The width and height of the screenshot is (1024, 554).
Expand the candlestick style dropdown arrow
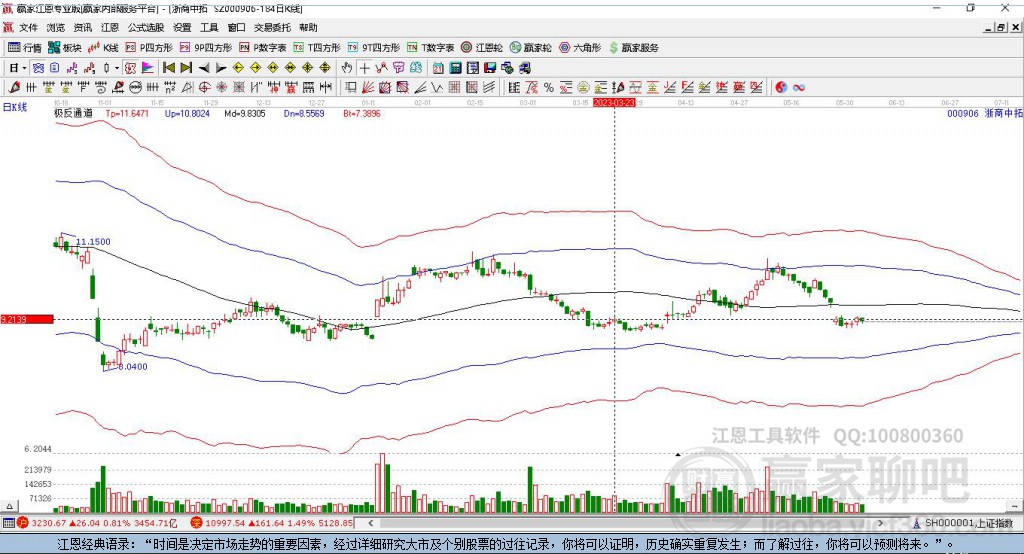(117, 68)
